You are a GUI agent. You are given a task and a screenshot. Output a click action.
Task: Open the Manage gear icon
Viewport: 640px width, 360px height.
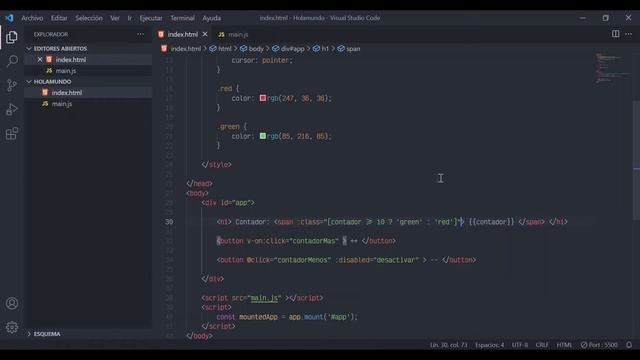tap(12, 327)
